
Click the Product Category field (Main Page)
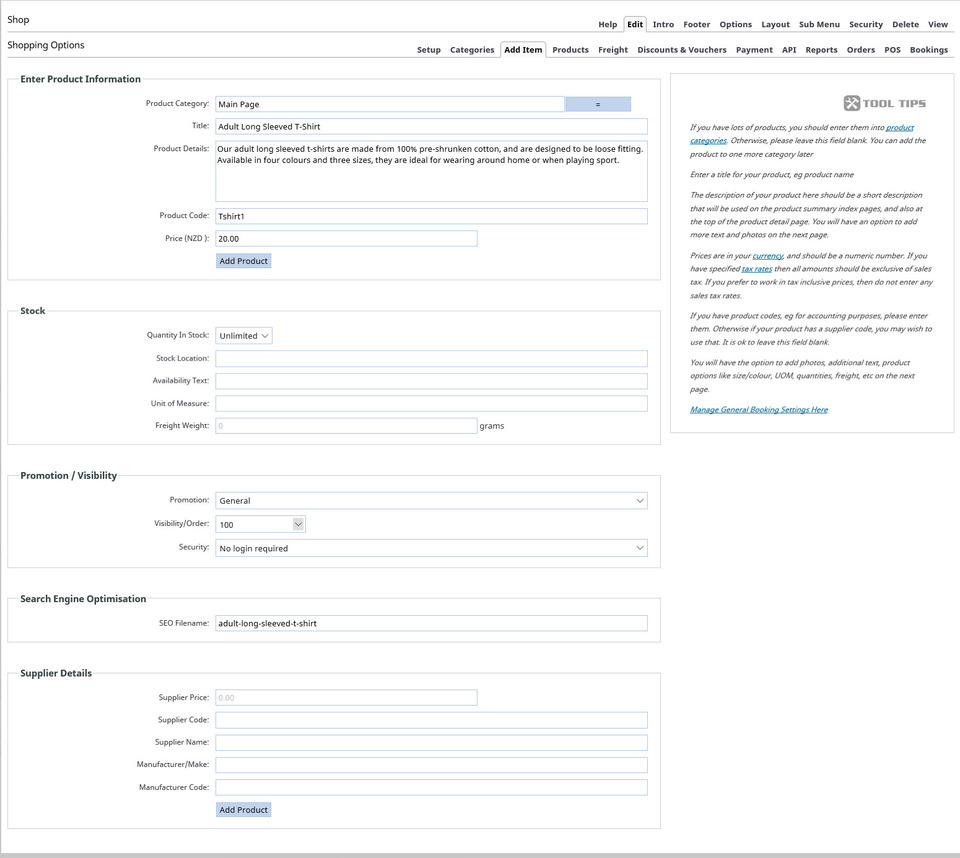390,104
